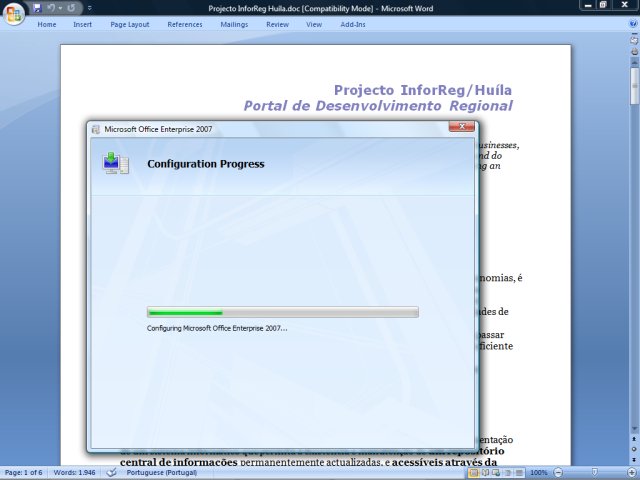Switch to the Insert ribbon tab

coord(82,24)
